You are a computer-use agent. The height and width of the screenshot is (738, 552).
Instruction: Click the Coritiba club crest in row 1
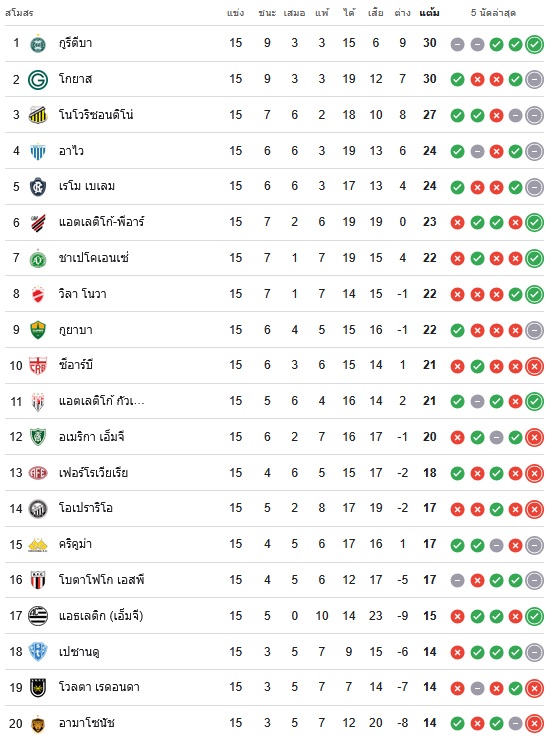38,44
